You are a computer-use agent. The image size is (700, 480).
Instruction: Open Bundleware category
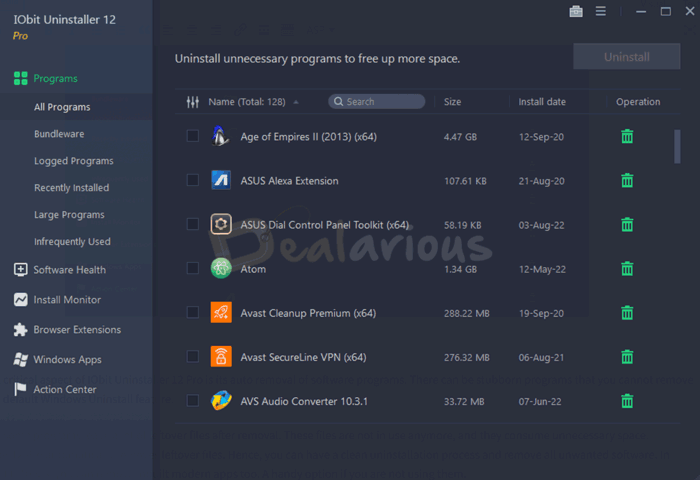[59, 134]
